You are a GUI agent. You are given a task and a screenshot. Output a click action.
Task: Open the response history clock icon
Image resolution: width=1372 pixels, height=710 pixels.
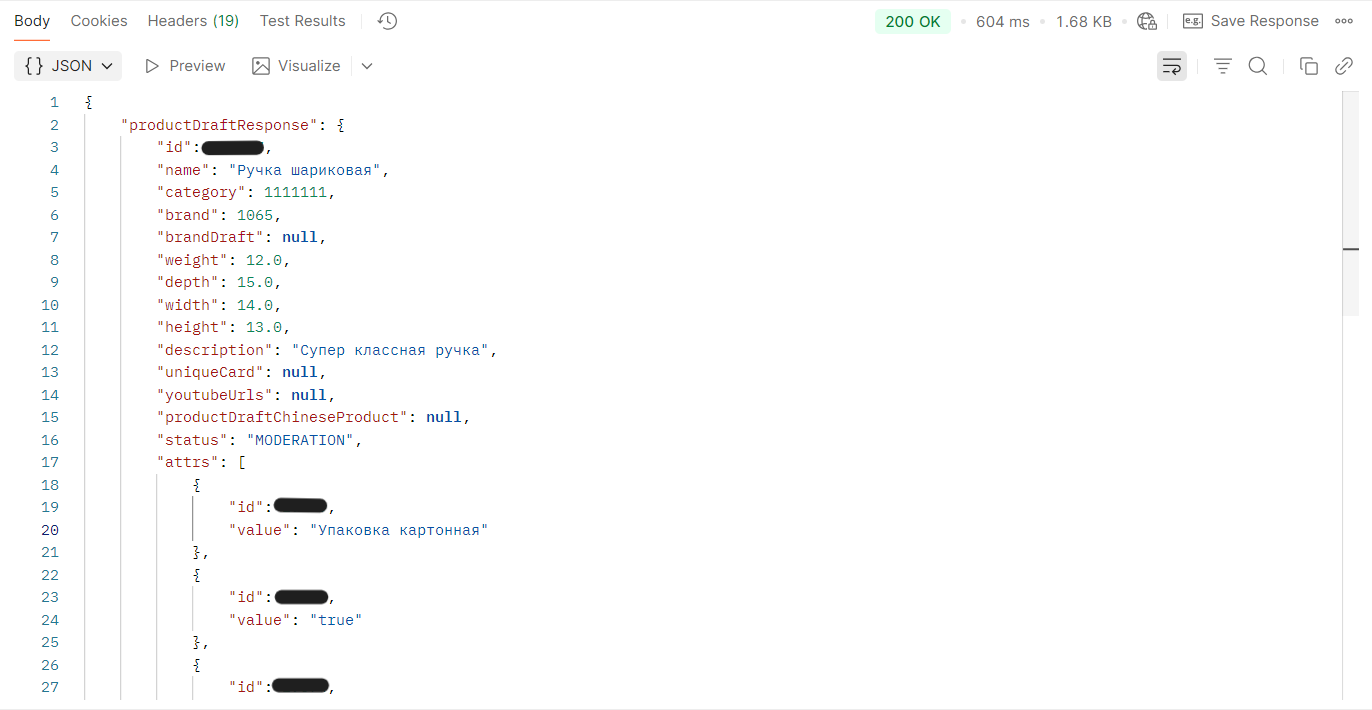point(388,21)
